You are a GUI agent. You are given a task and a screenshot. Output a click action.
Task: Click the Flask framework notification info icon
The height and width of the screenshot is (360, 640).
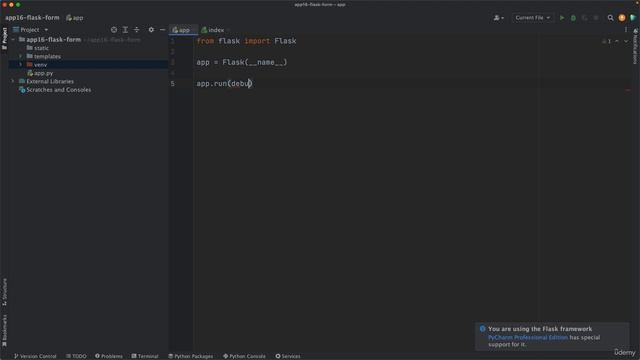(x=482, y=329)
